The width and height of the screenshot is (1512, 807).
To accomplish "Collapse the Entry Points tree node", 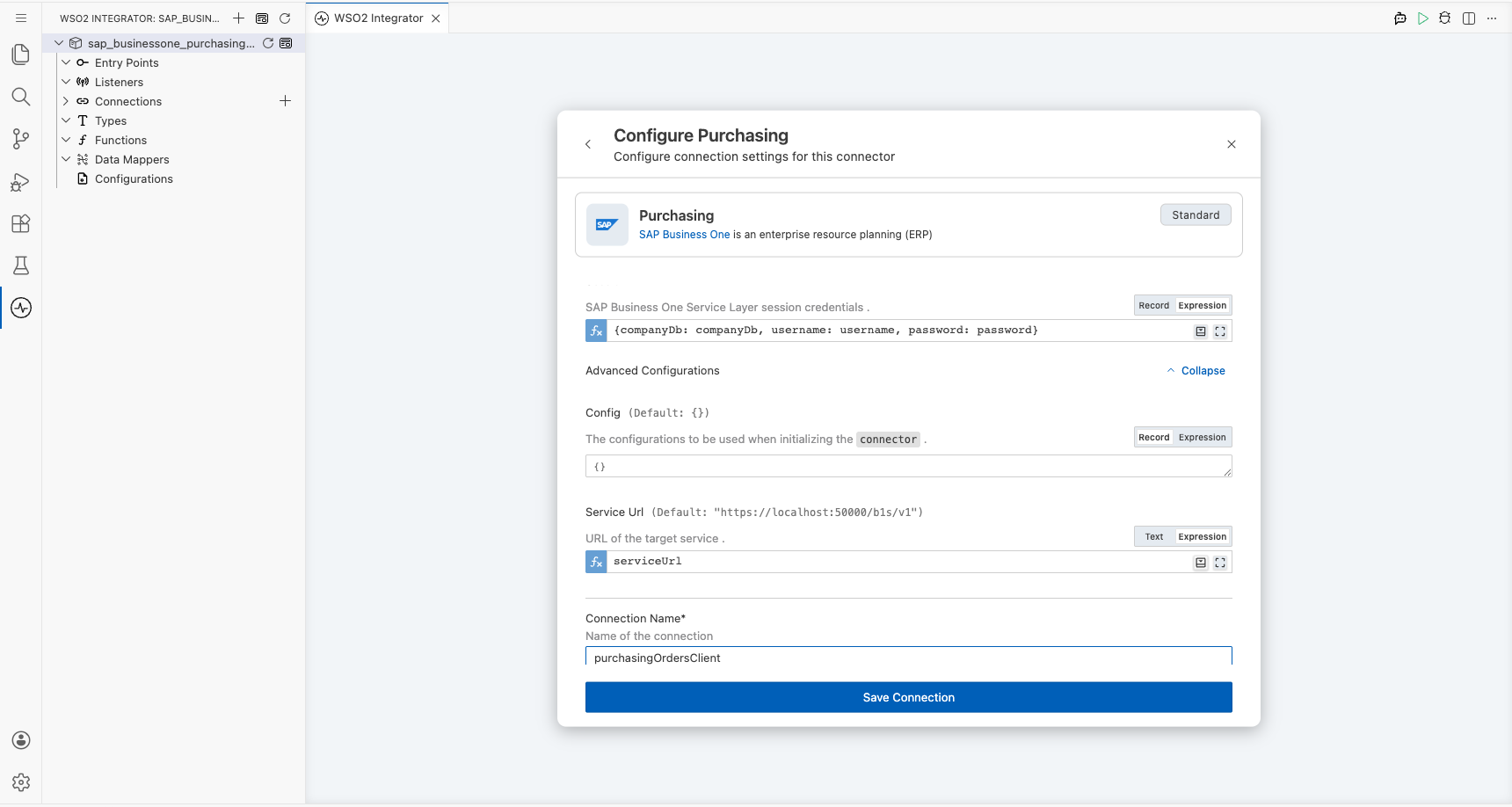I will click(x=66, y=62).
